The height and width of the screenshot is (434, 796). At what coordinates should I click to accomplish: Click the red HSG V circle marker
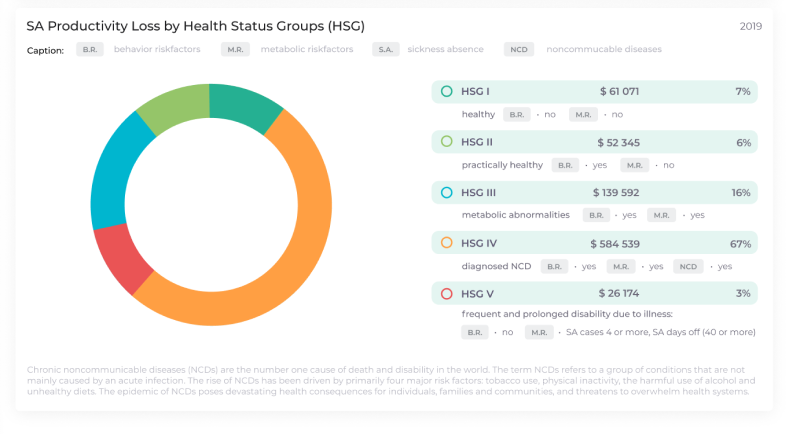click(447, 294)
